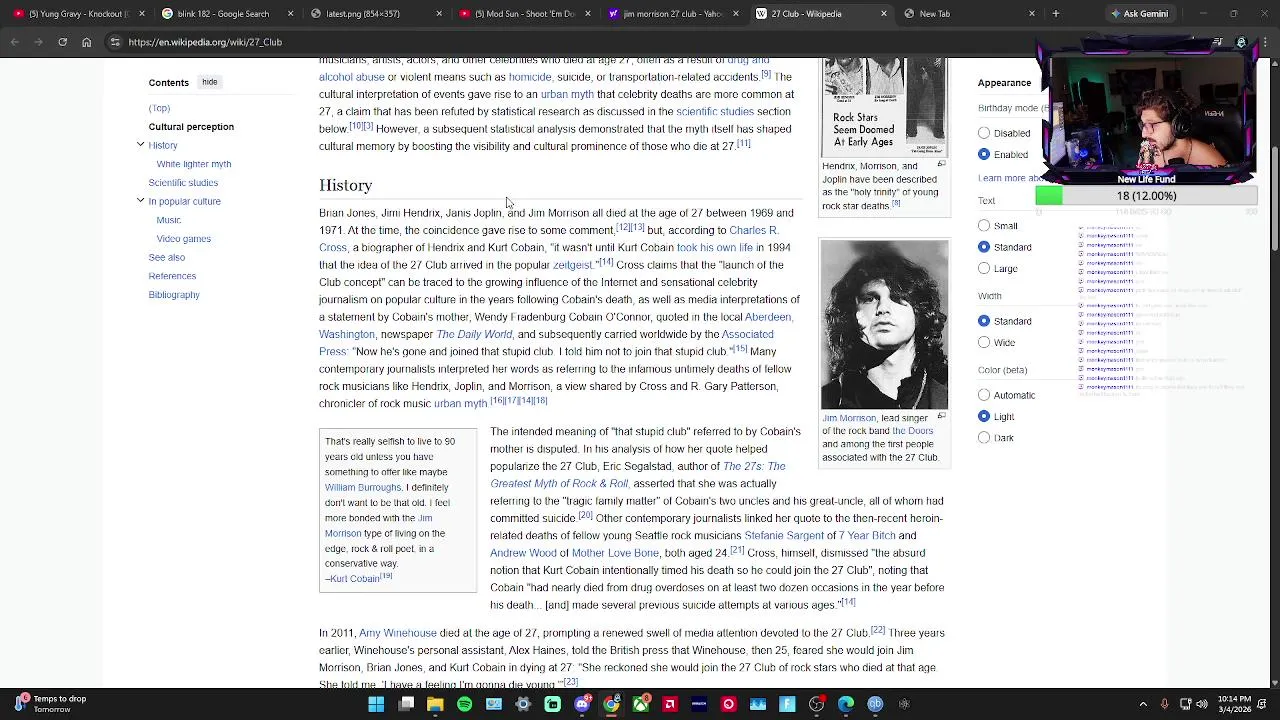1280x720 pixels.
Task: Enlarge the Rock Stars clipping caption icon
Action: pos(941,164)
